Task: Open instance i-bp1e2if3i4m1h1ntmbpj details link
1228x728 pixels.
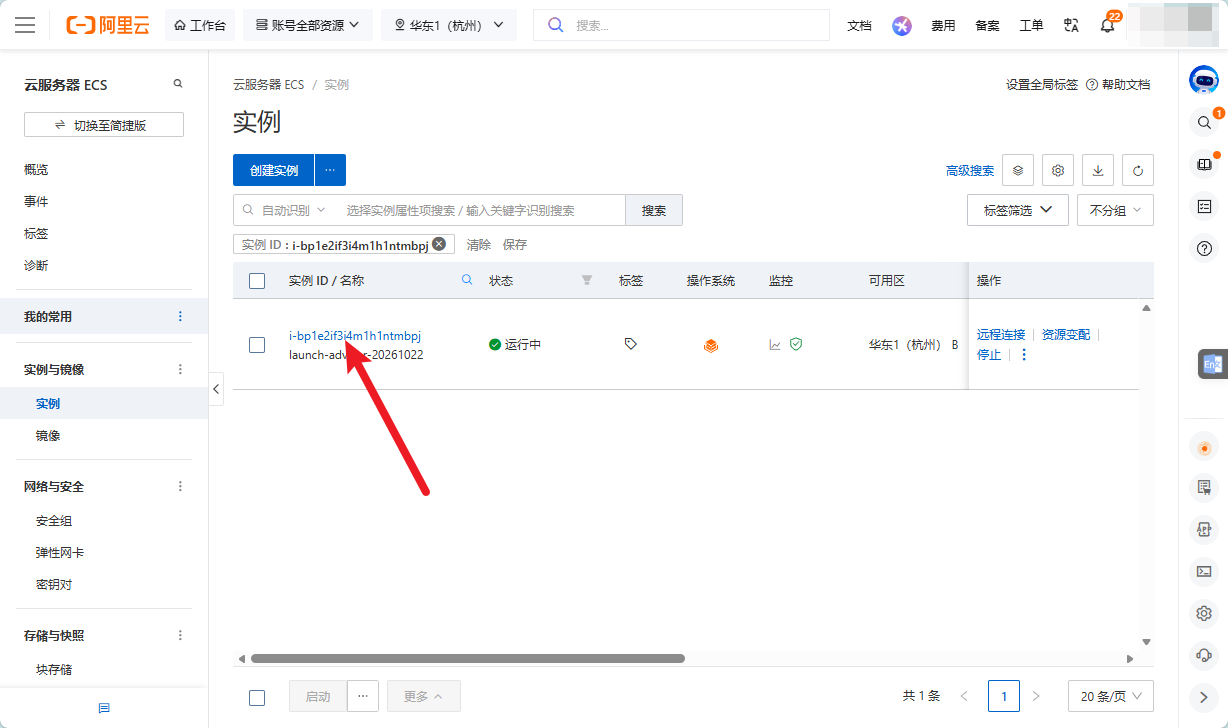Action: click(x=355, y=336)
